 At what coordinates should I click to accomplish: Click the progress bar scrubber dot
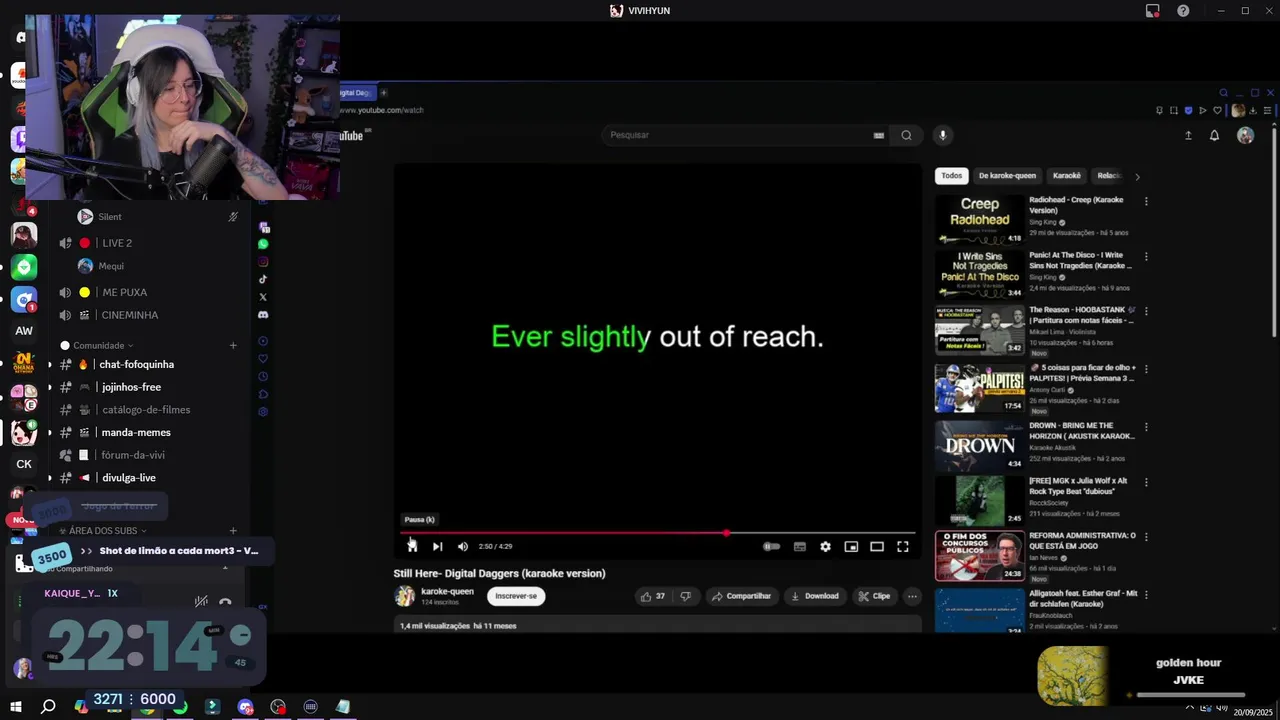(x=727, y=533)
